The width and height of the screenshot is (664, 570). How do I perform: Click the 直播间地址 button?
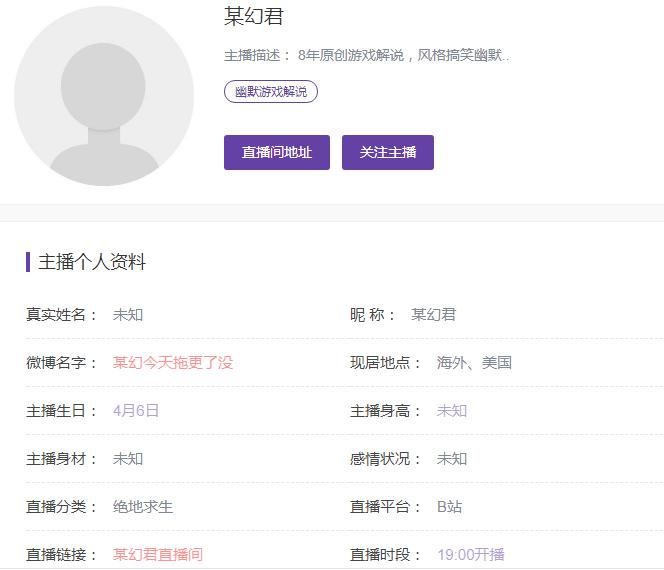tap(277, 153)
